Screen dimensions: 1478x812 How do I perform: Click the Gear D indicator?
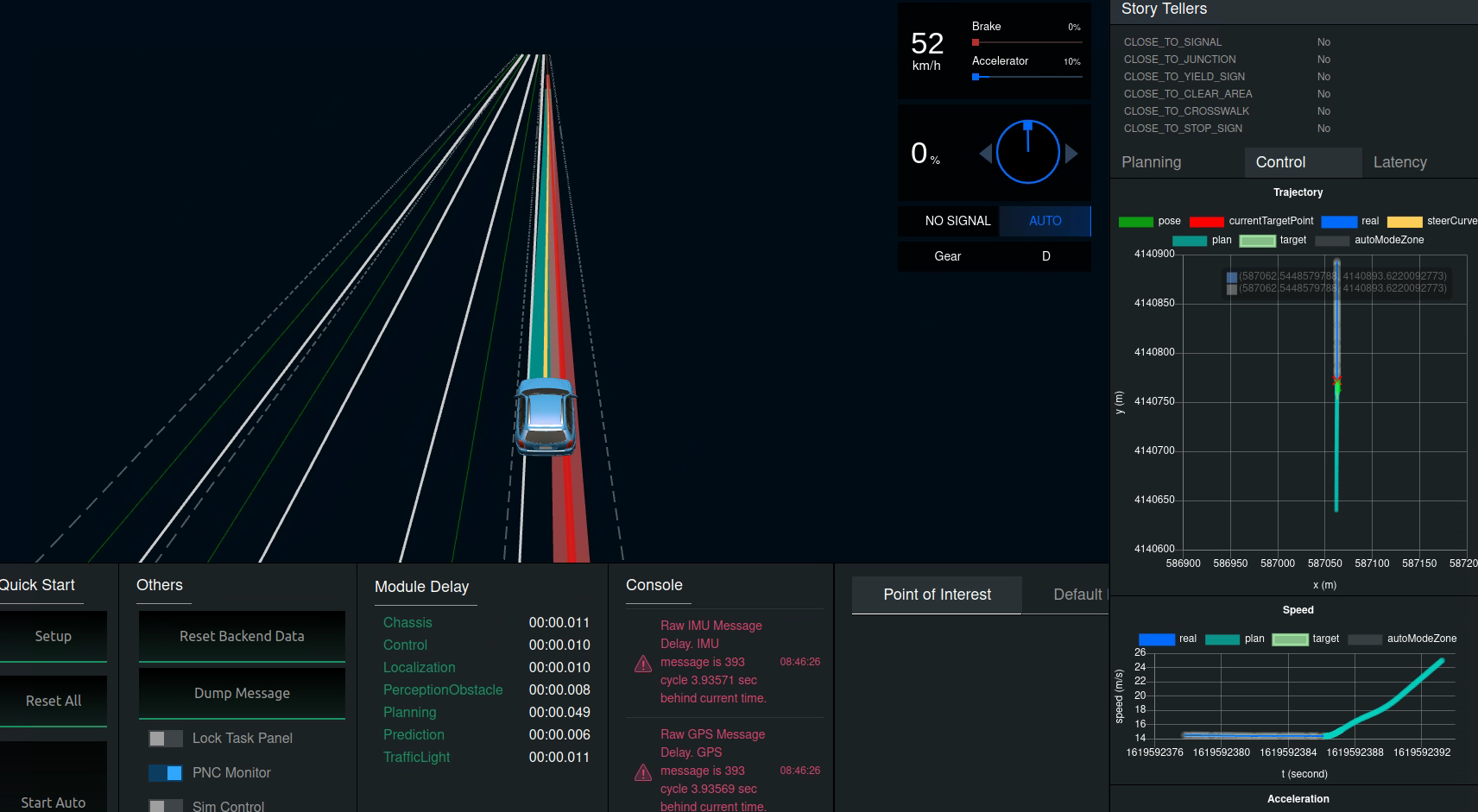coord(995,256)
